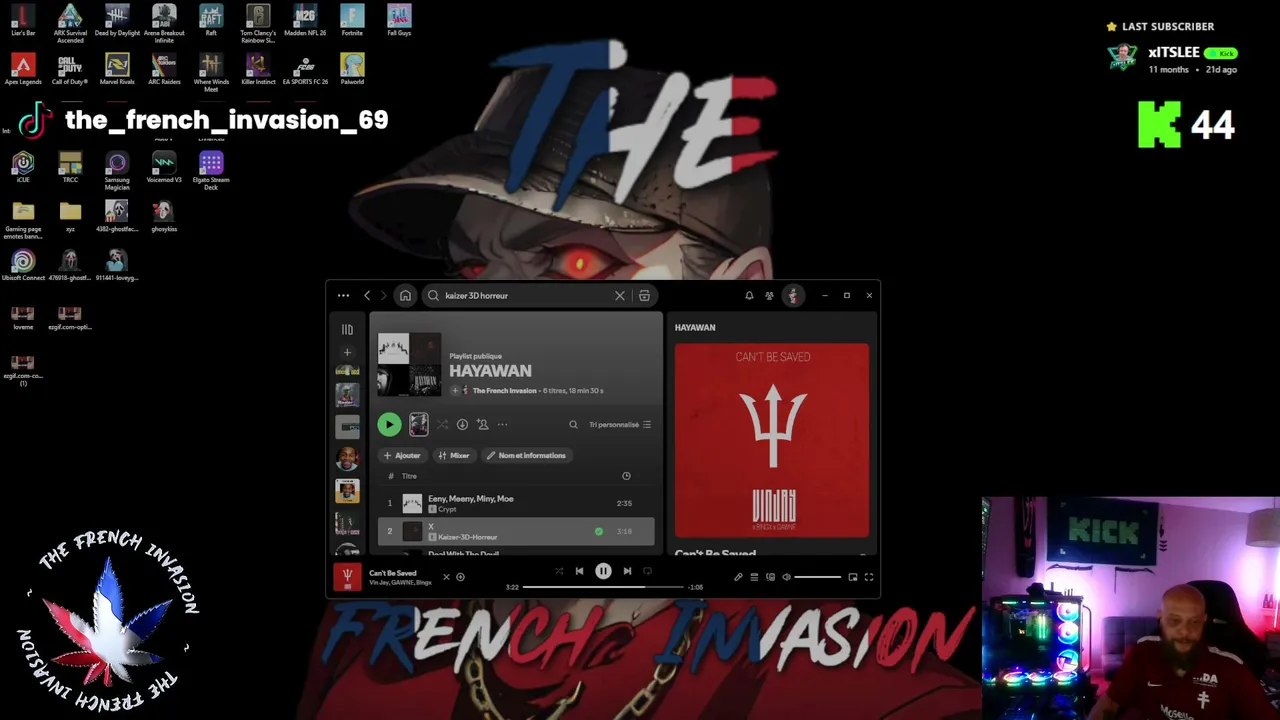Open 'Nom et informations' editor

pos(526,456)
